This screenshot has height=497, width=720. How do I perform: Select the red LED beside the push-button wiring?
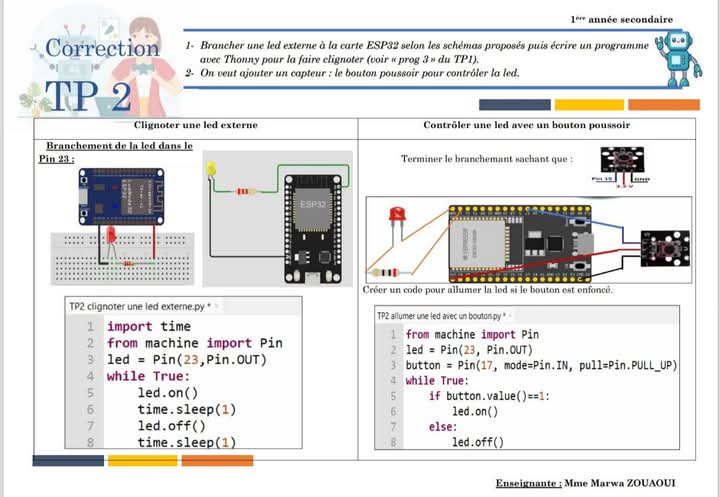click(396, 218)
